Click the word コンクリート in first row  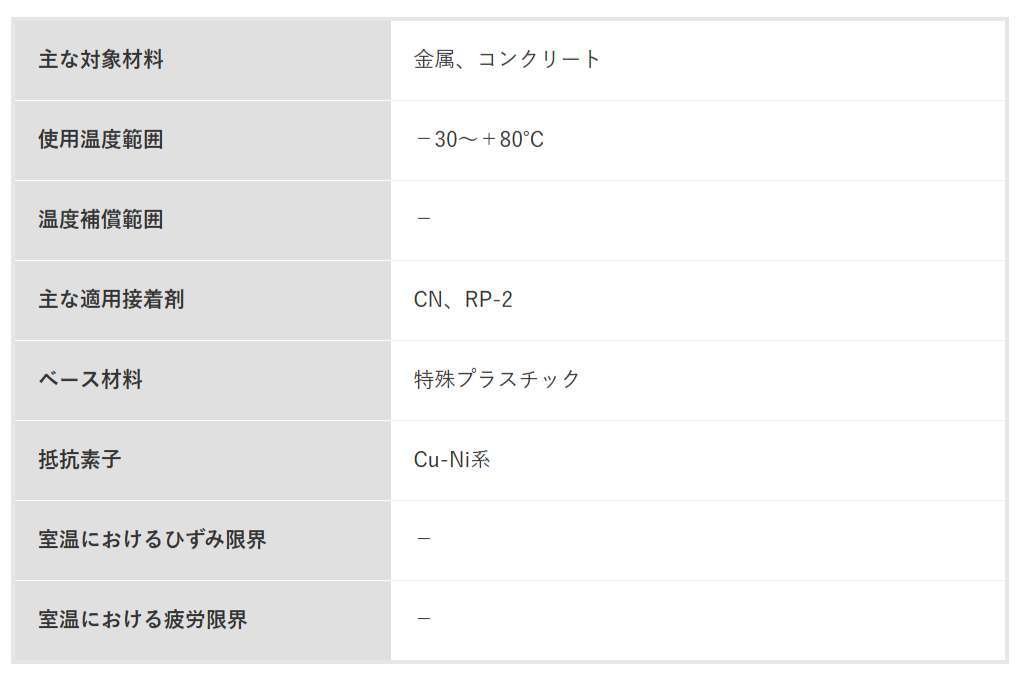[540, 60]
